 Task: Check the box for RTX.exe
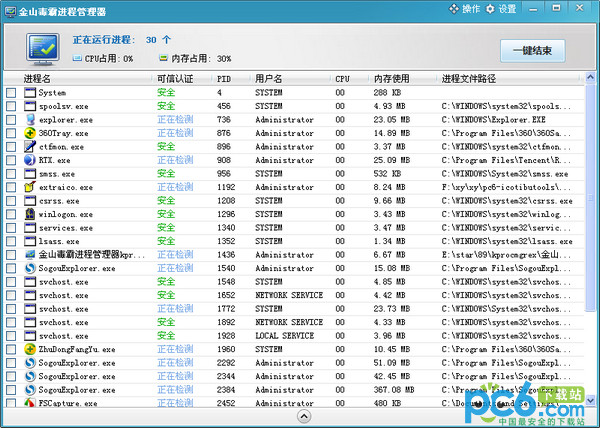(11, 161)
